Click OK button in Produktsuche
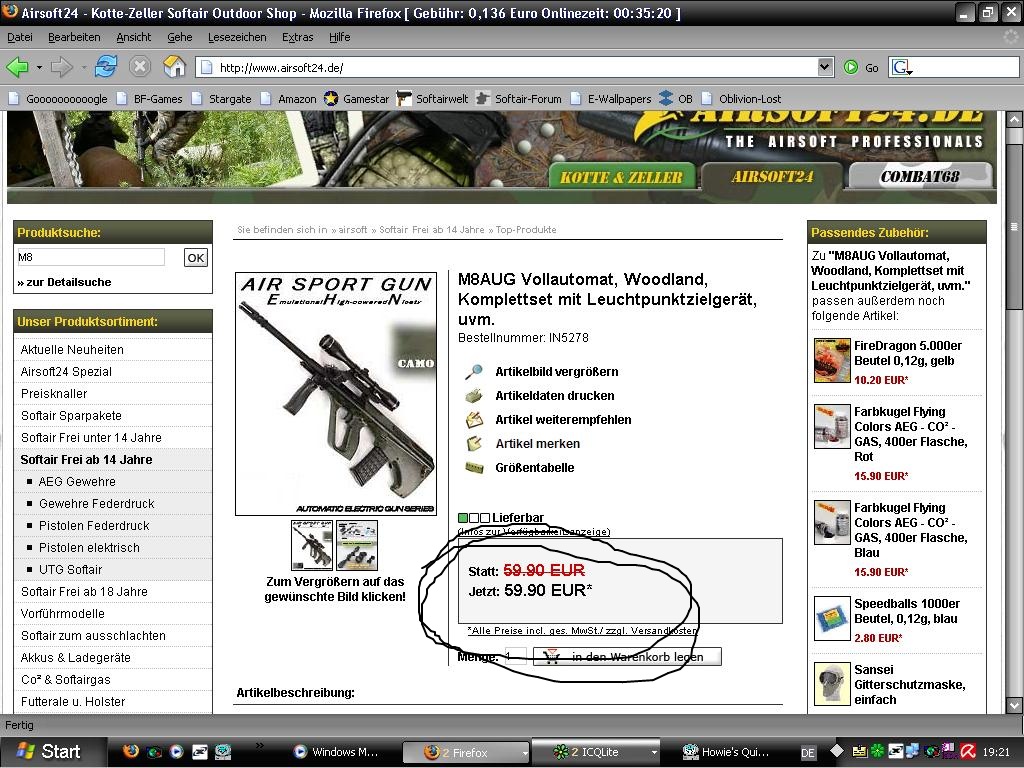 pos(196,257)
